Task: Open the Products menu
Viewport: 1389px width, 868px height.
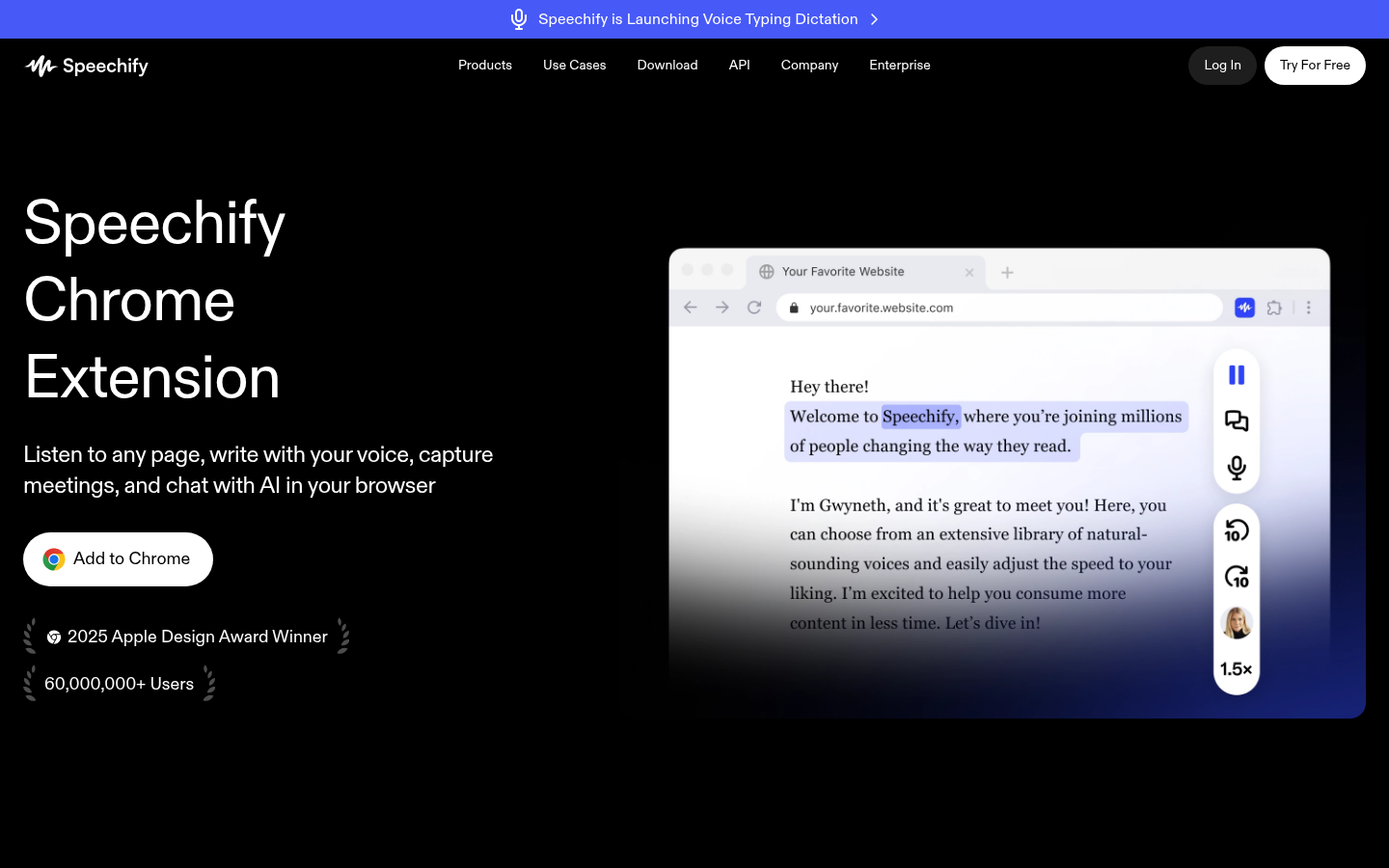Action: pos(485,66)
